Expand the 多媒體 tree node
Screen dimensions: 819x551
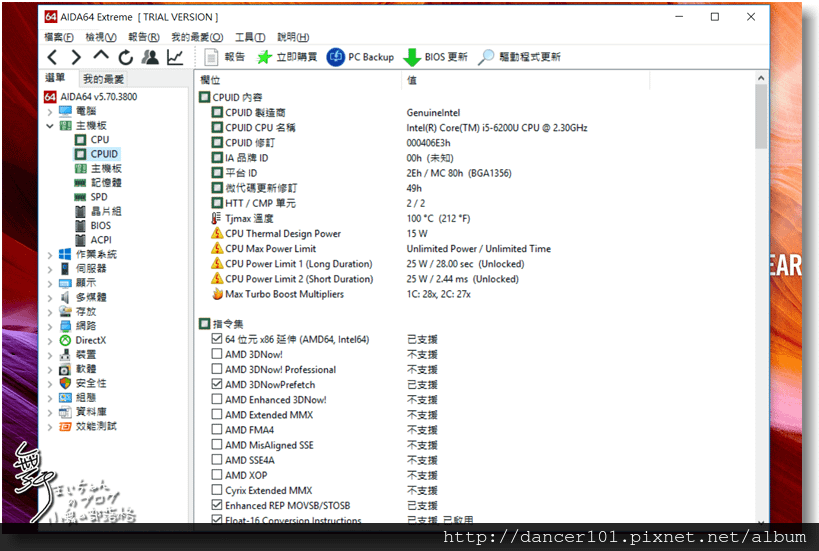coord(50,298)
